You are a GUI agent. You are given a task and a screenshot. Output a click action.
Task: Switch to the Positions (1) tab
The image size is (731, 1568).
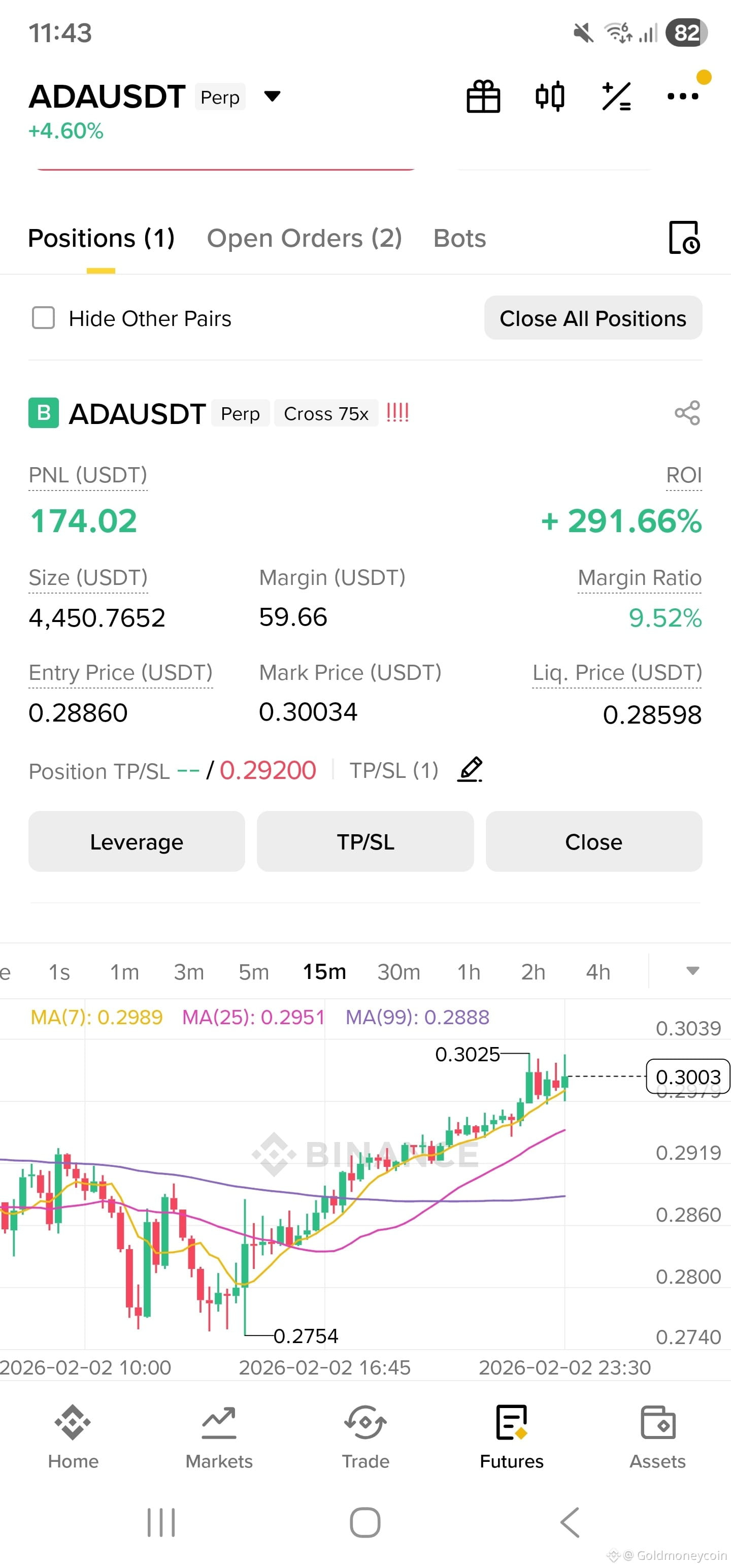(x=101, y=238)
